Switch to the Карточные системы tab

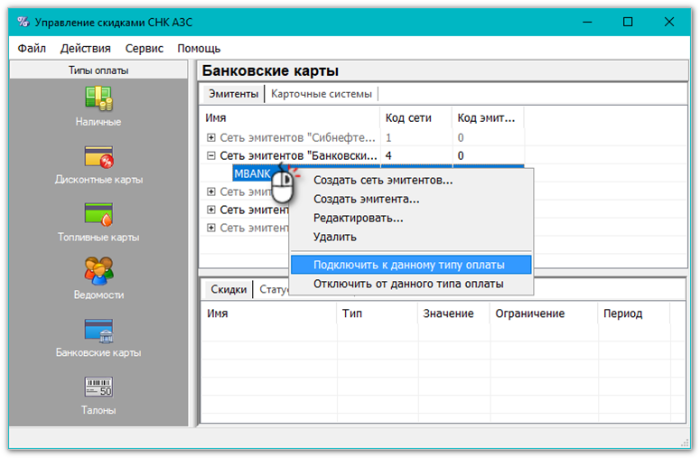pyautogui.click(x=321, y=94)
